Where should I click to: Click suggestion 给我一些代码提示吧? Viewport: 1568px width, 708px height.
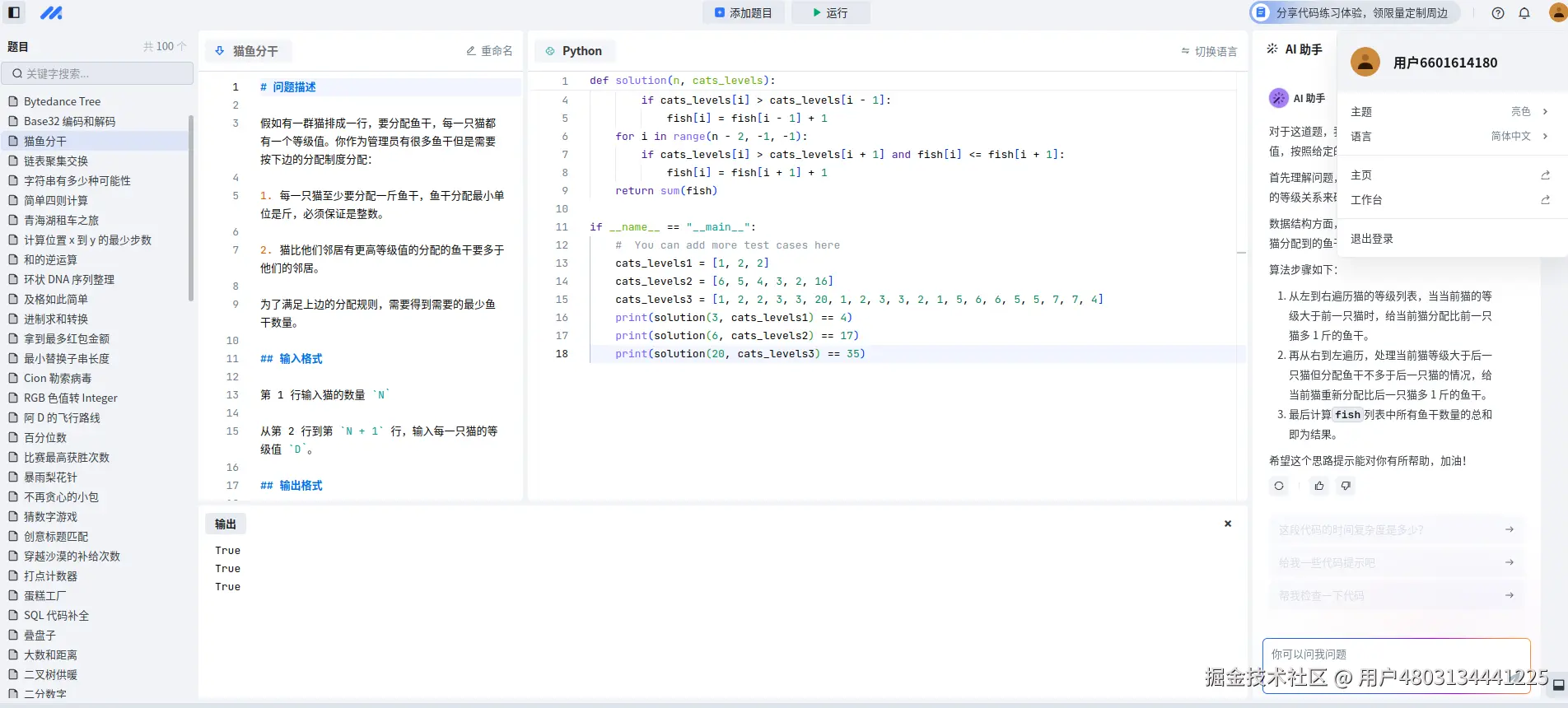1396,562
